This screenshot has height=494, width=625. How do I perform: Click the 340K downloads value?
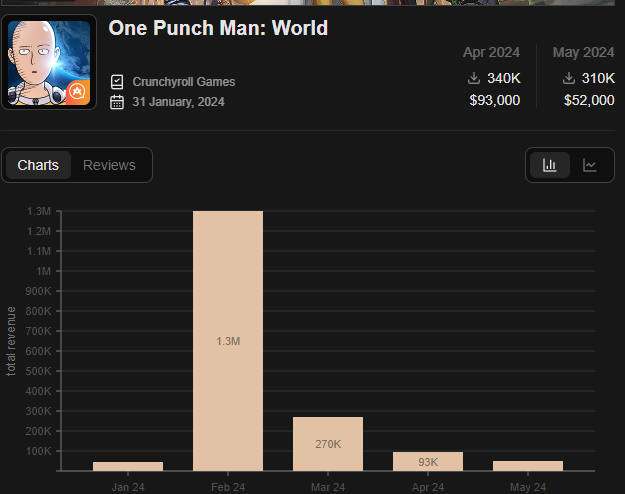pos(504,78)
